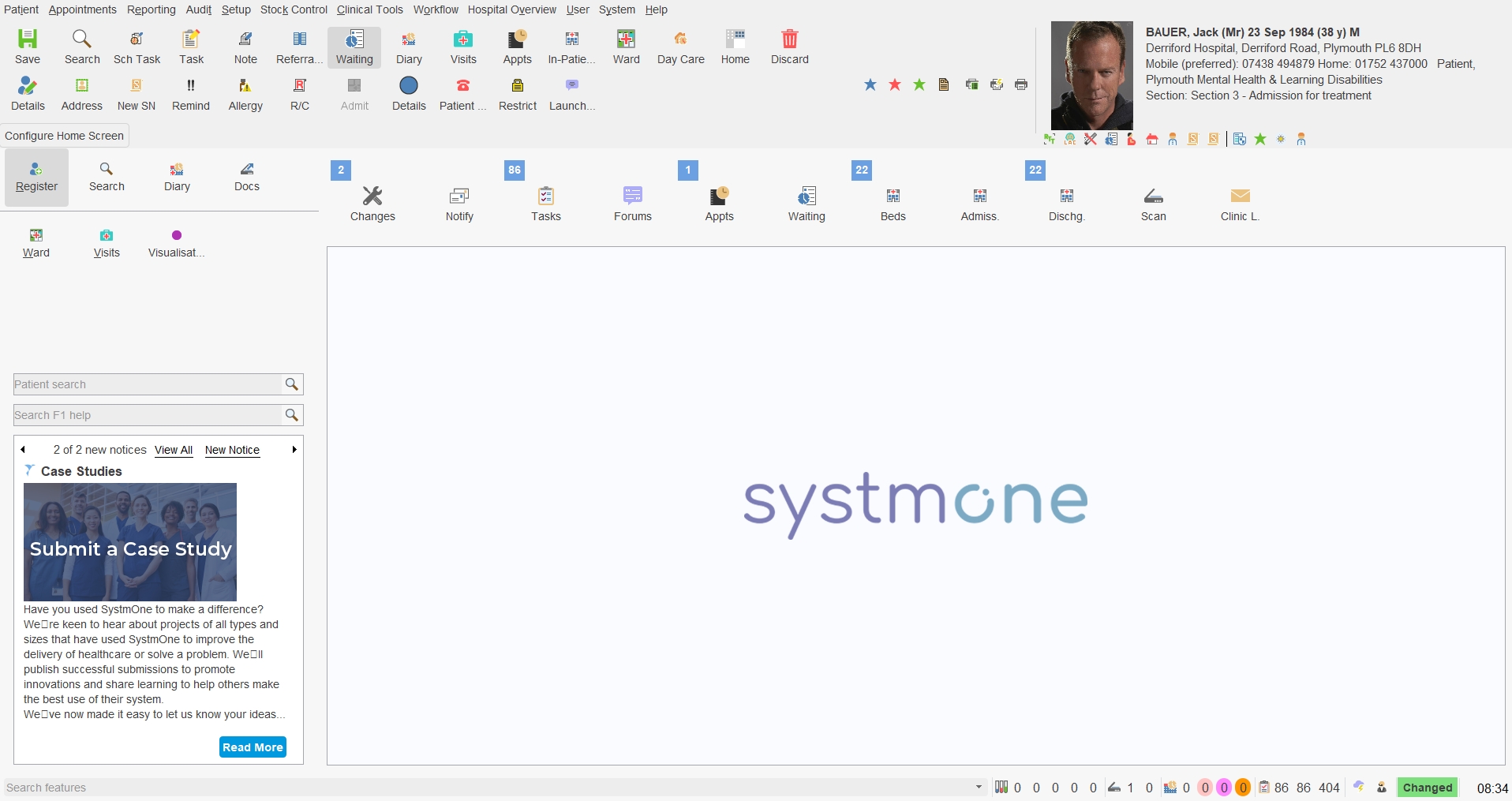Open the Clinical Tools menu
1512x801 pixels.
tap(370, 9)
